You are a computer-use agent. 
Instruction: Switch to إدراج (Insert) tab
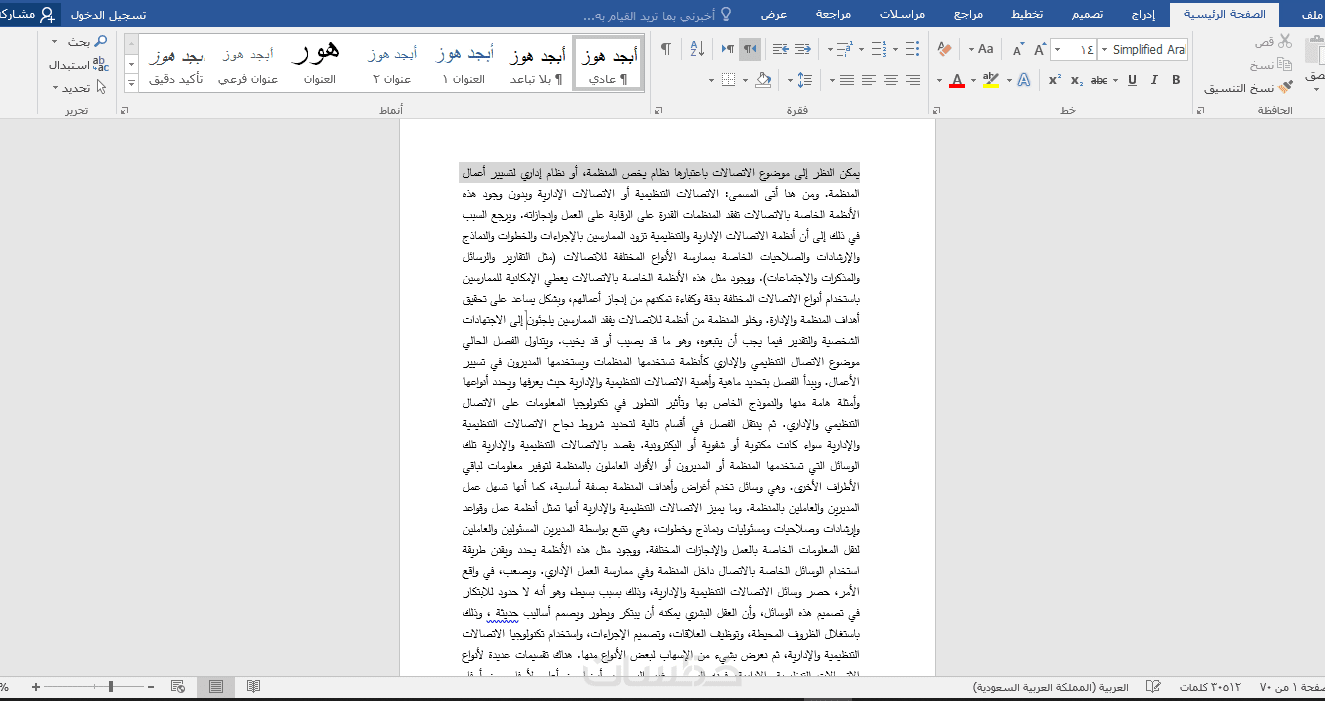click(1143, 14)
